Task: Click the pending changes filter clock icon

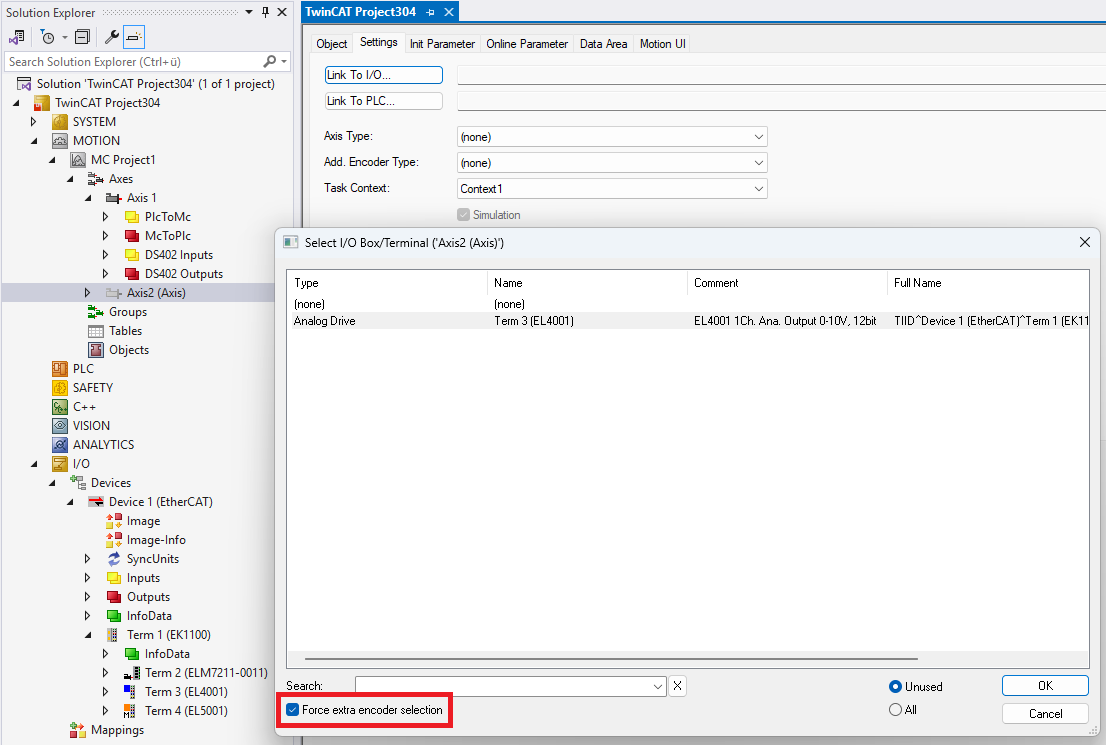Action: (x=47, y=37)
